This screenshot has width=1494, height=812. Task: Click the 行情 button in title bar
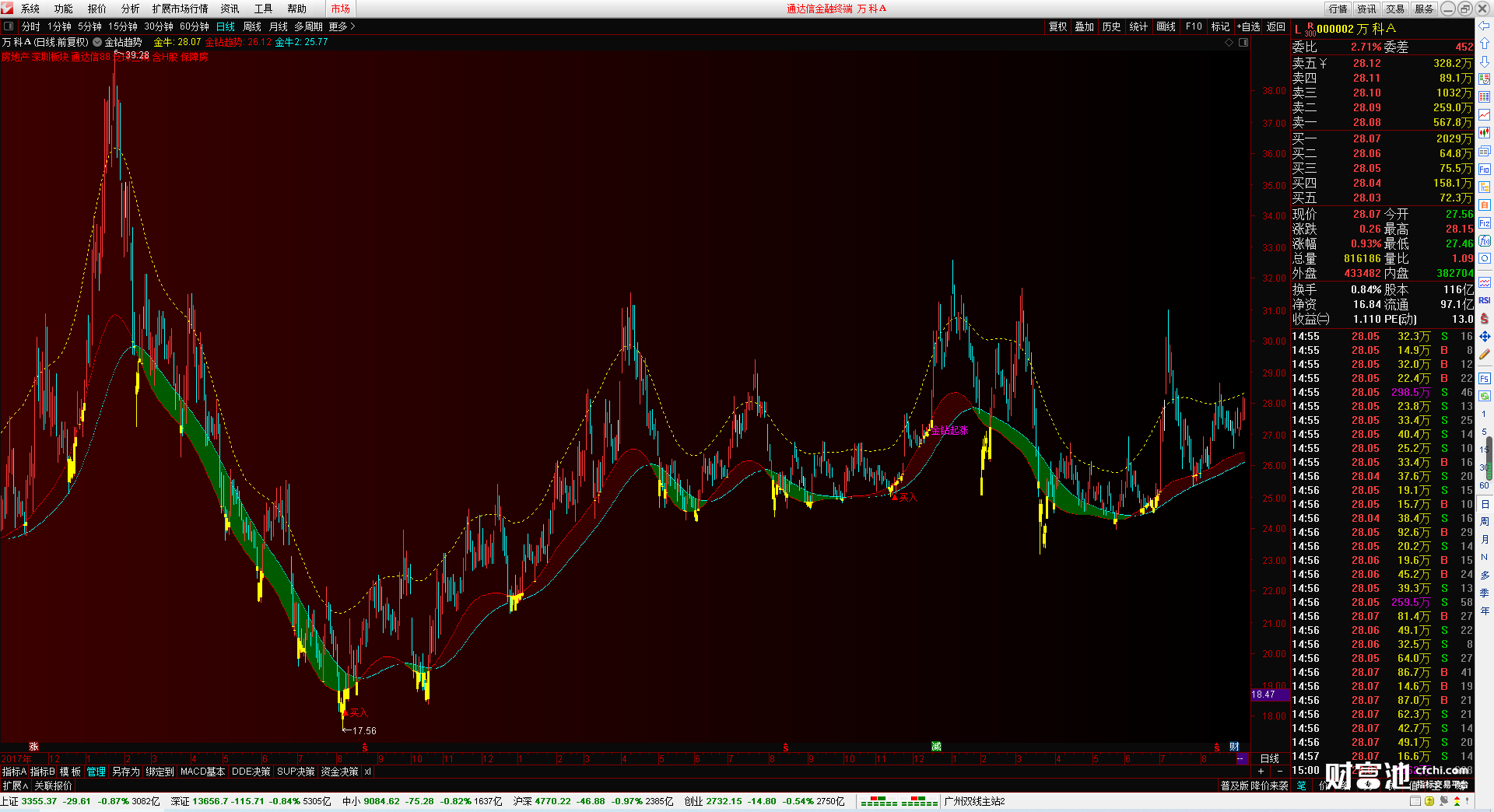coord(1338,9)
